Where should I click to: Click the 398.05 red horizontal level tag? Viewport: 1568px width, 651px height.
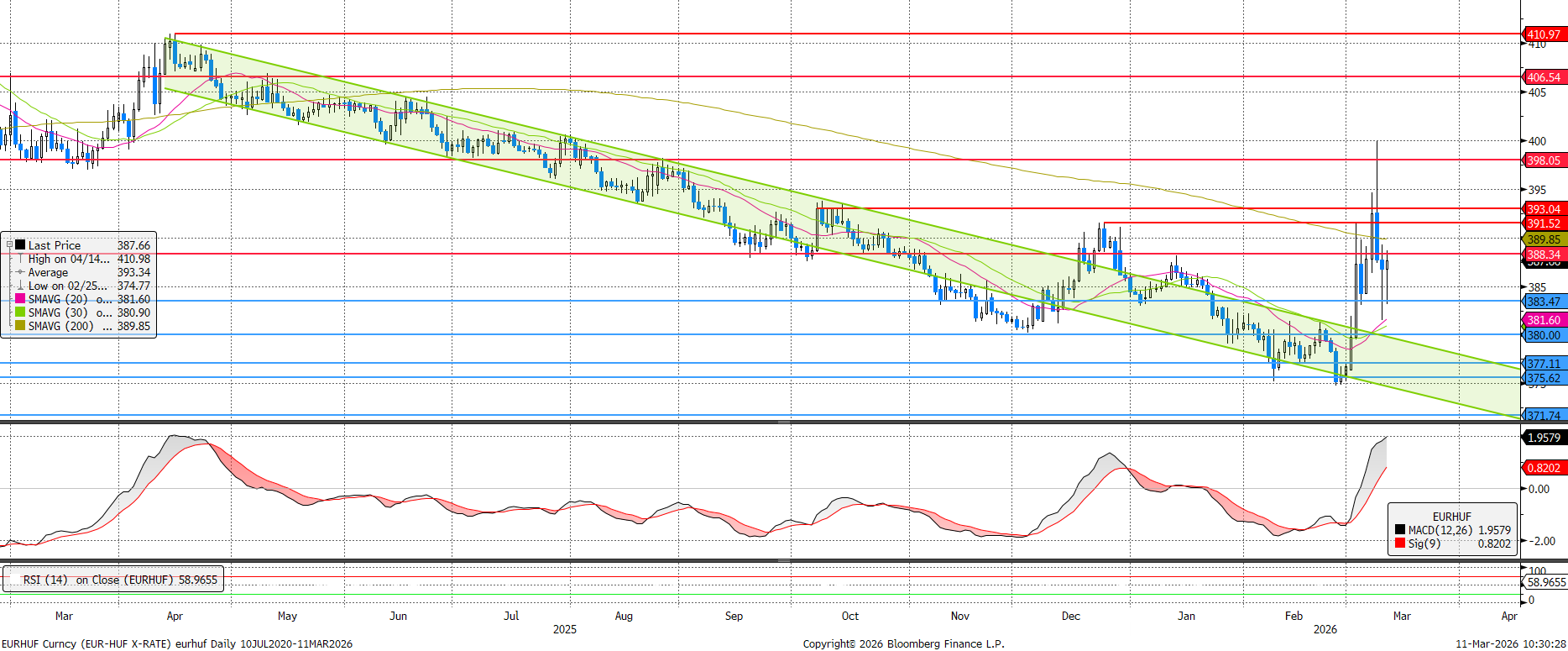pos(1543,160)
